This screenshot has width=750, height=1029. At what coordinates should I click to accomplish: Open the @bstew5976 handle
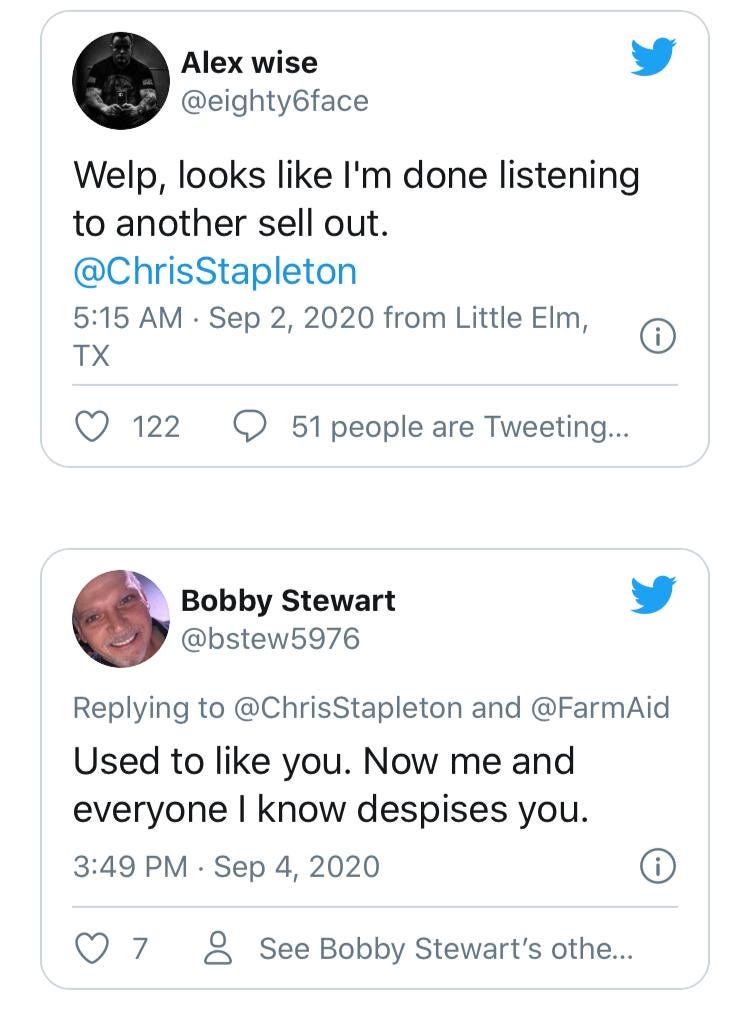coord(270,638)
